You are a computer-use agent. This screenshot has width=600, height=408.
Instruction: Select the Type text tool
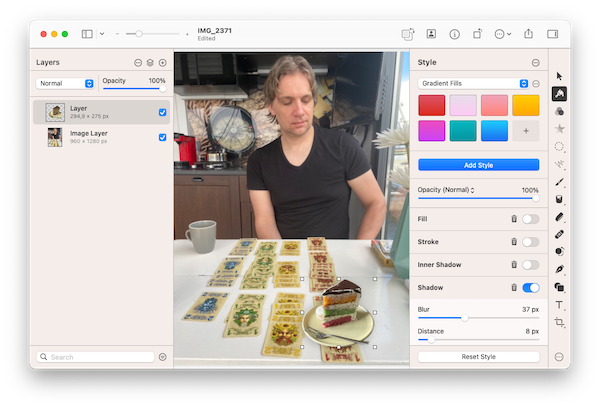pos(559,305)
